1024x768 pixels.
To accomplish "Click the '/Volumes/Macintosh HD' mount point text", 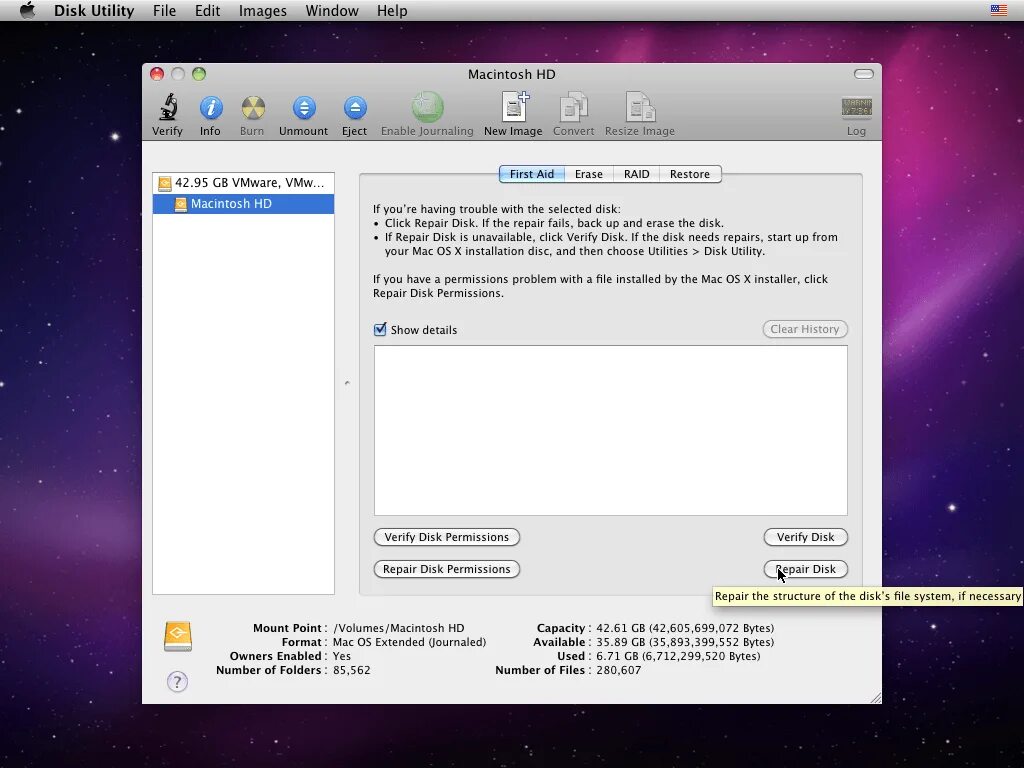I will click(x=398, y=628).
